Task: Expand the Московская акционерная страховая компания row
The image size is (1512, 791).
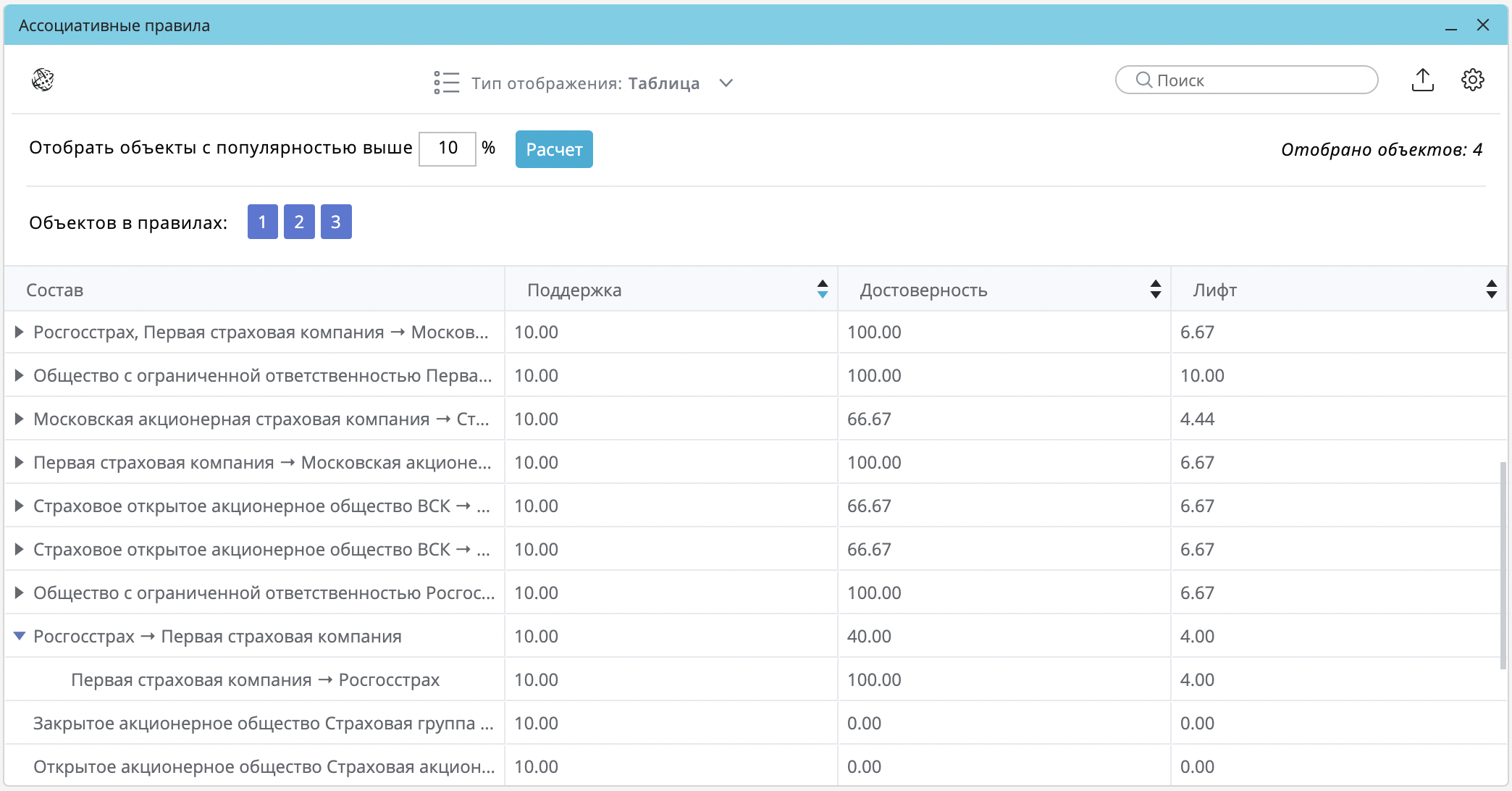Action: [x=19, y=419]
